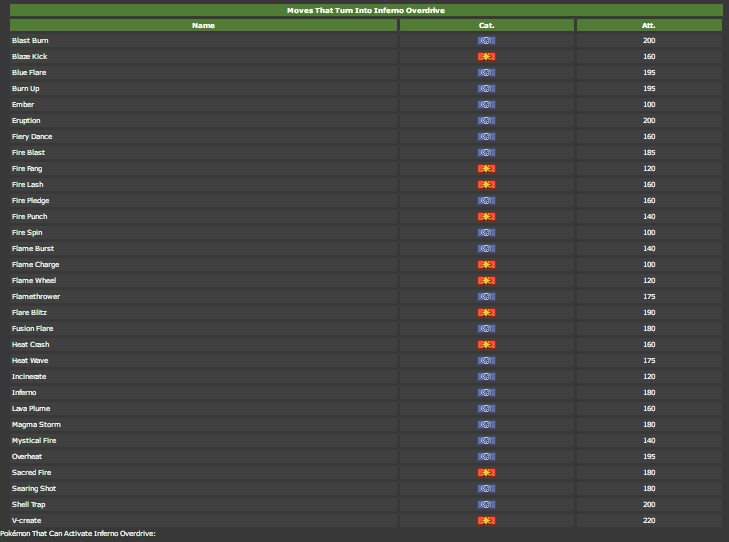This screenshot has height=542, width=729.
Task: Click the category icon in Searing Shot row
Action: (486, 489)
